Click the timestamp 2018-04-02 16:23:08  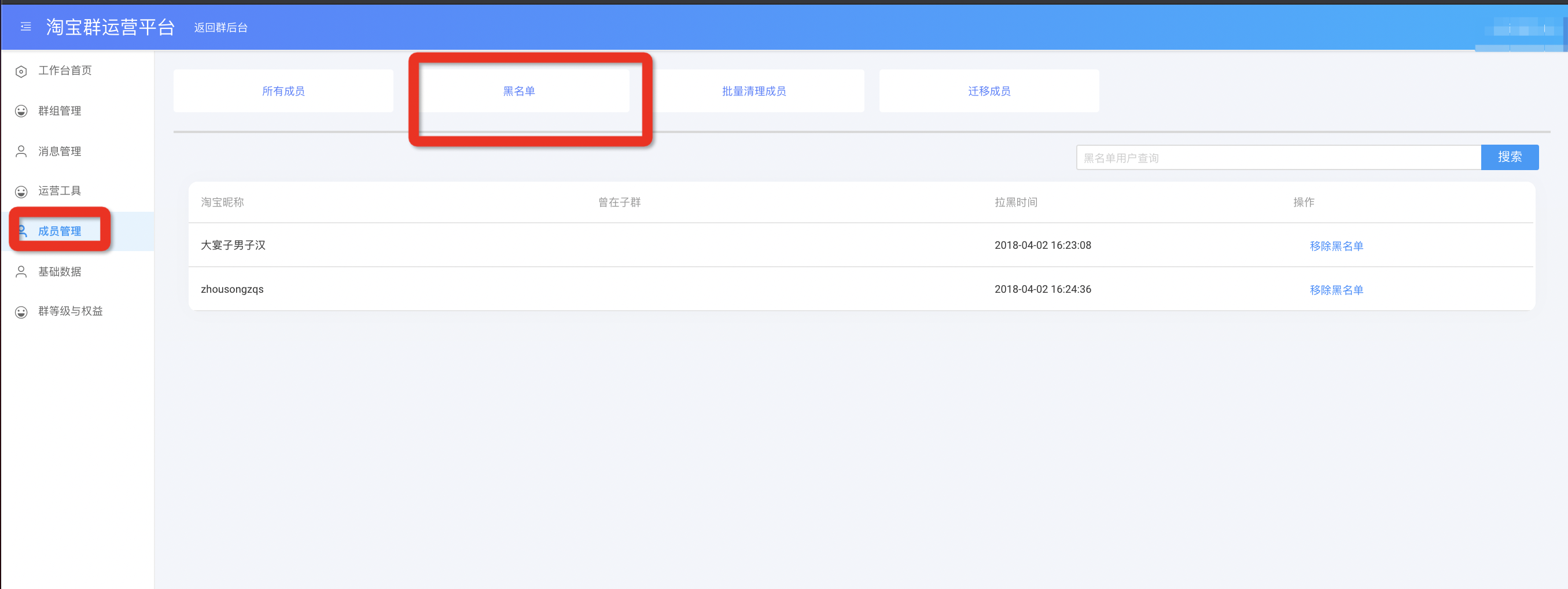pyautogui.click(x=1043, y=245)
